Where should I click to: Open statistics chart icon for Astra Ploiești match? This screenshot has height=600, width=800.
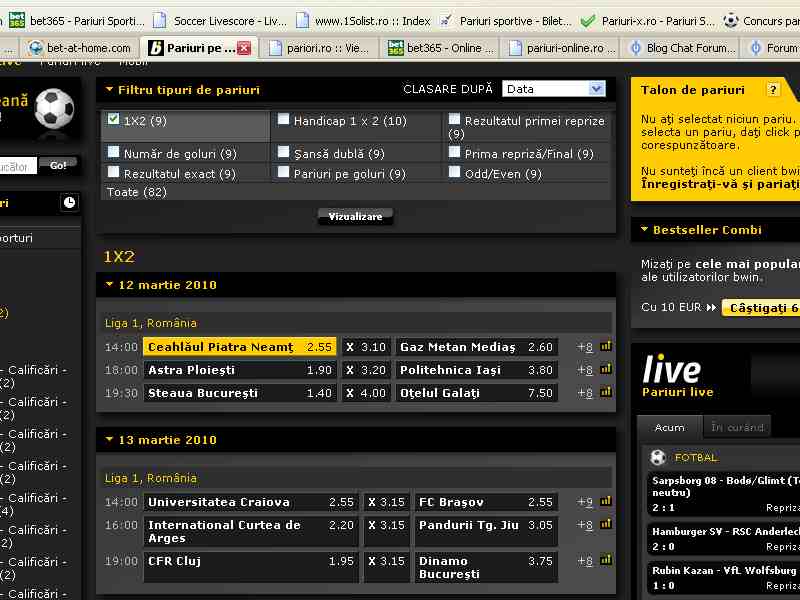[606, 369]
